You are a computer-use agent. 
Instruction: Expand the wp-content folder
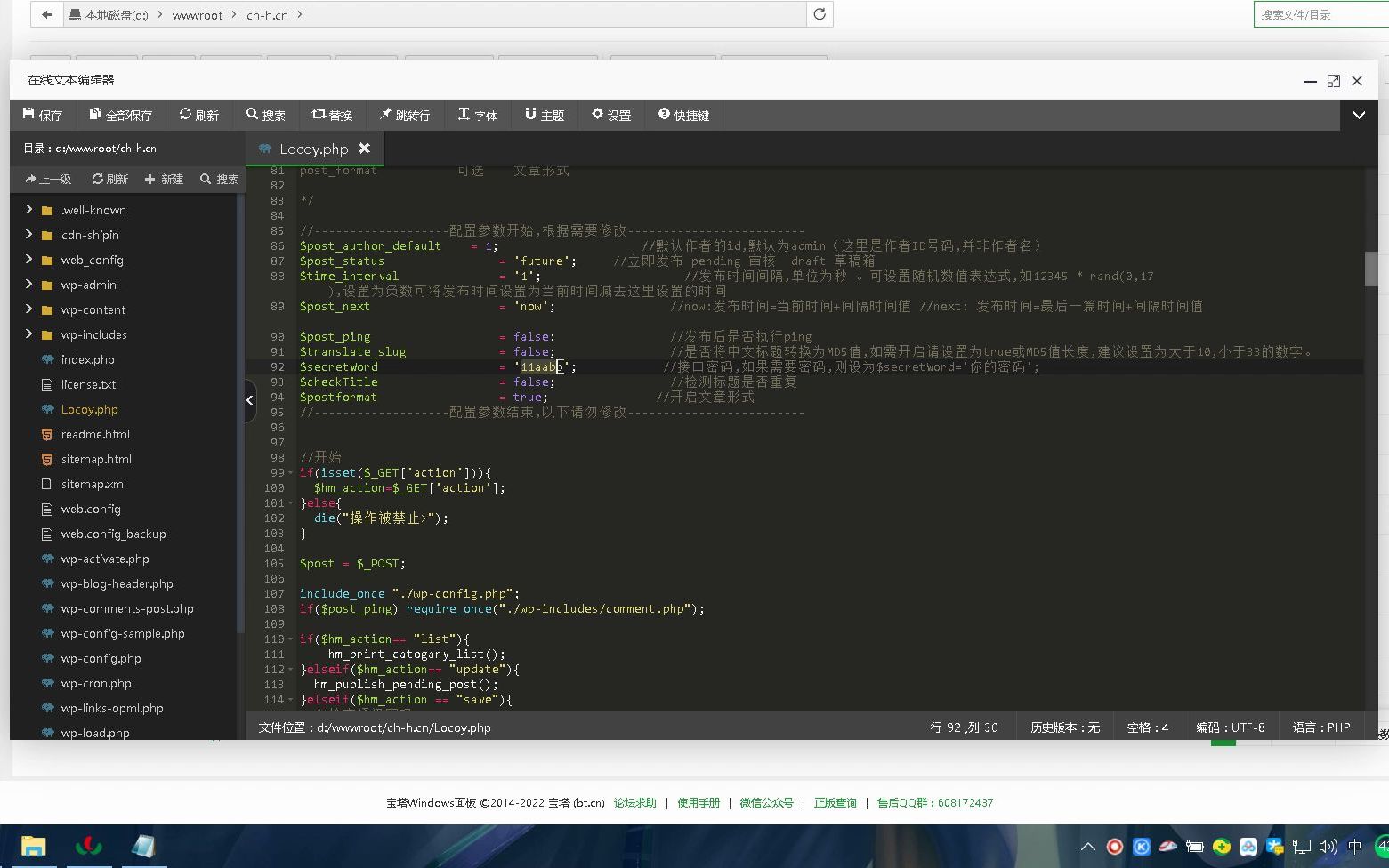28,309
